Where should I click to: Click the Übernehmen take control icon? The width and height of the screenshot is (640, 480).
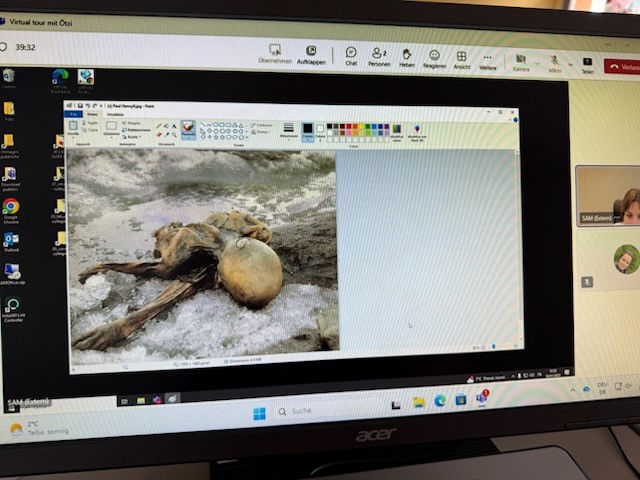(275, 50)
